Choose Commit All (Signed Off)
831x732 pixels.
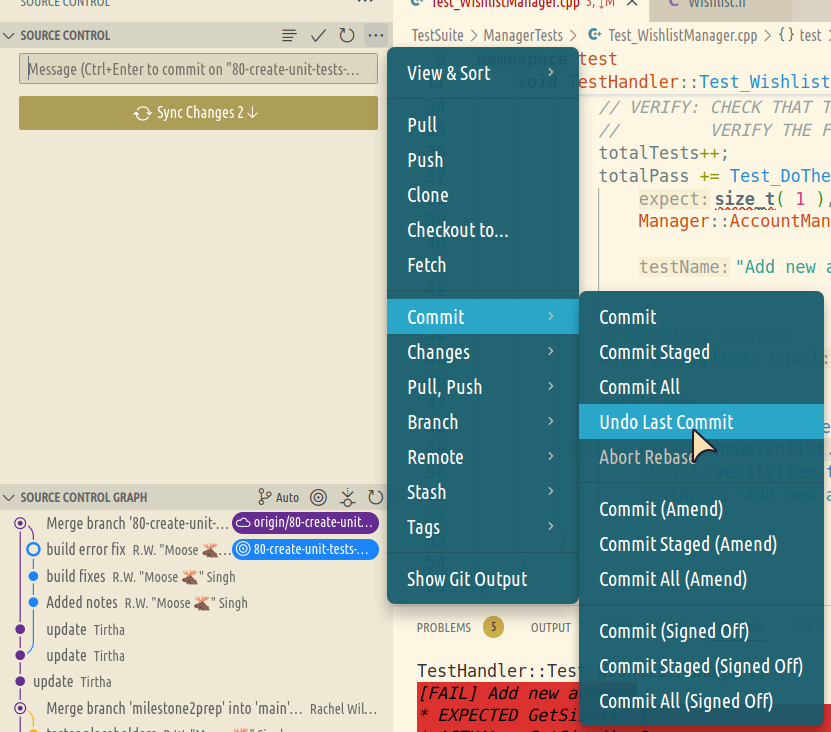coord(701,701)
